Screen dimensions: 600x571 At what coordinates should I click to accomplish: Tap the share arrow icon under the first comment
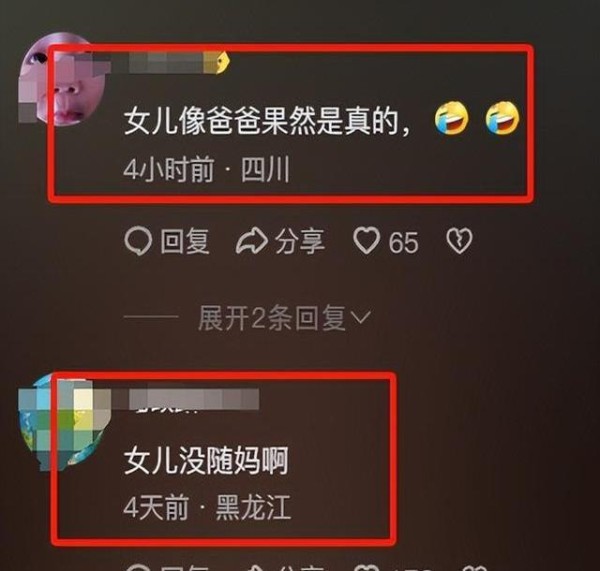point(251,241)
